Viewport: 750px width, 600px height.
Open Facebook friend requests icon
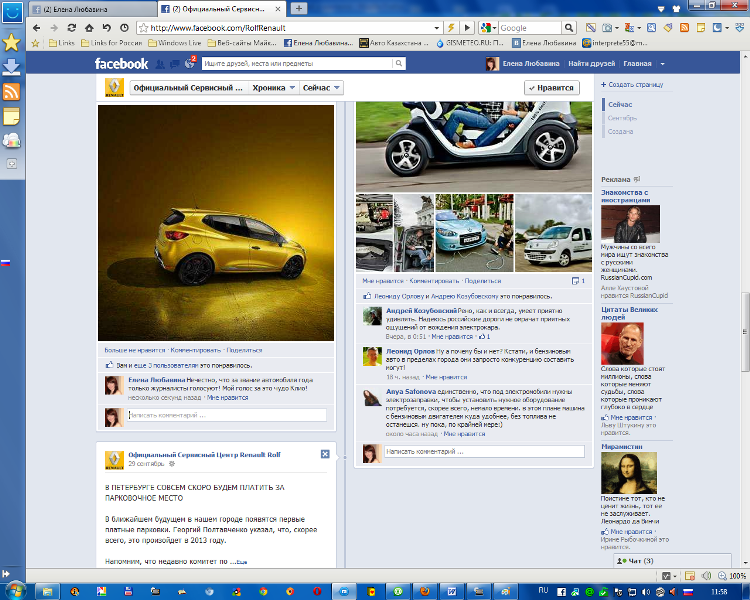[160, 64]
